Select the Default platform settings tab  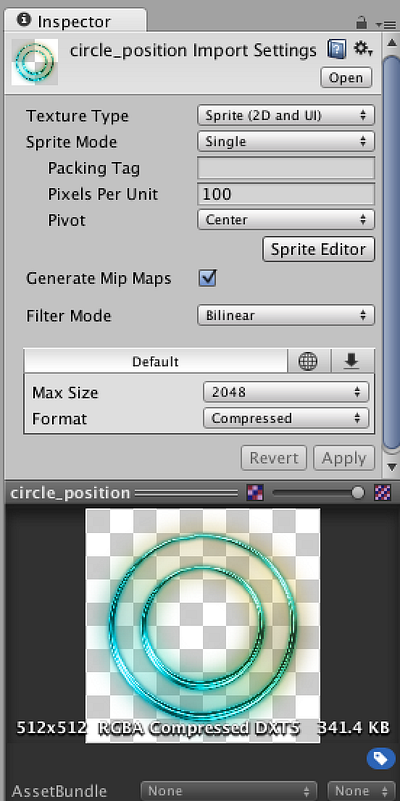point(155,361)
